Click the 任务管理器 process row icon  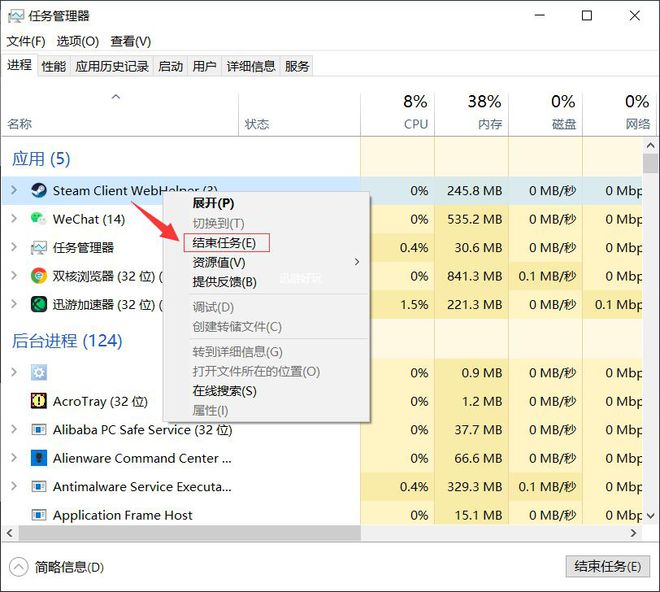39,248
